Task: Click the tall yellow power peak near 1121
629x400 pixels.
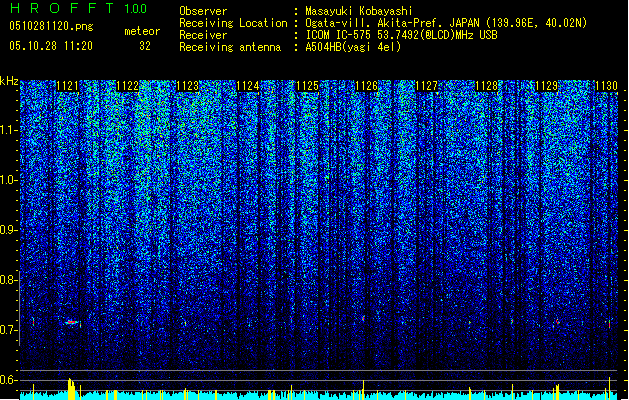Action: coord(71,388)
